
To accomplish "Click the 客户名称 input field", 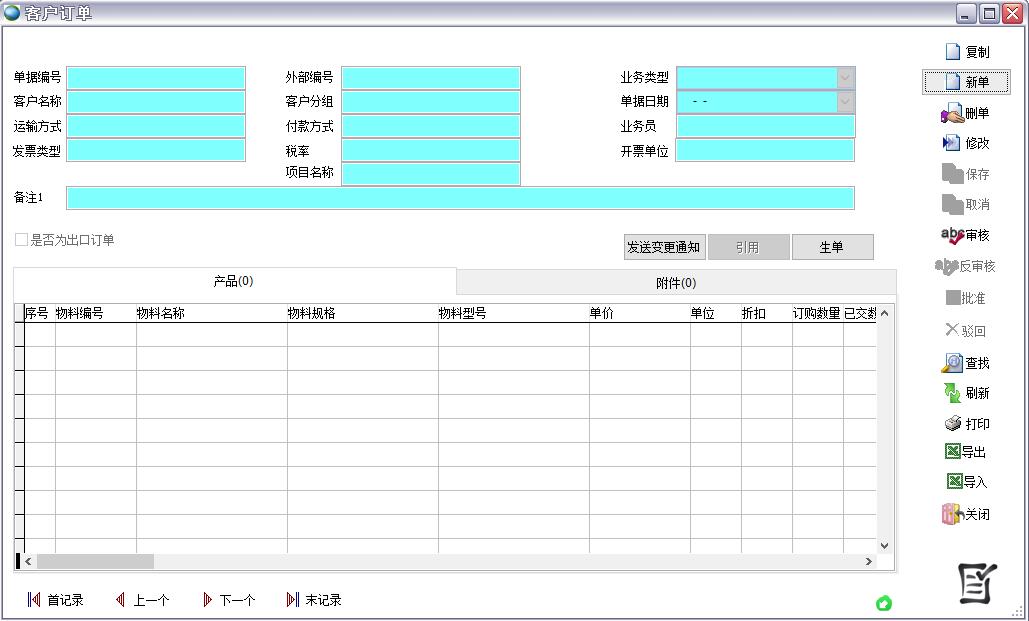I will tap(156, 102).
